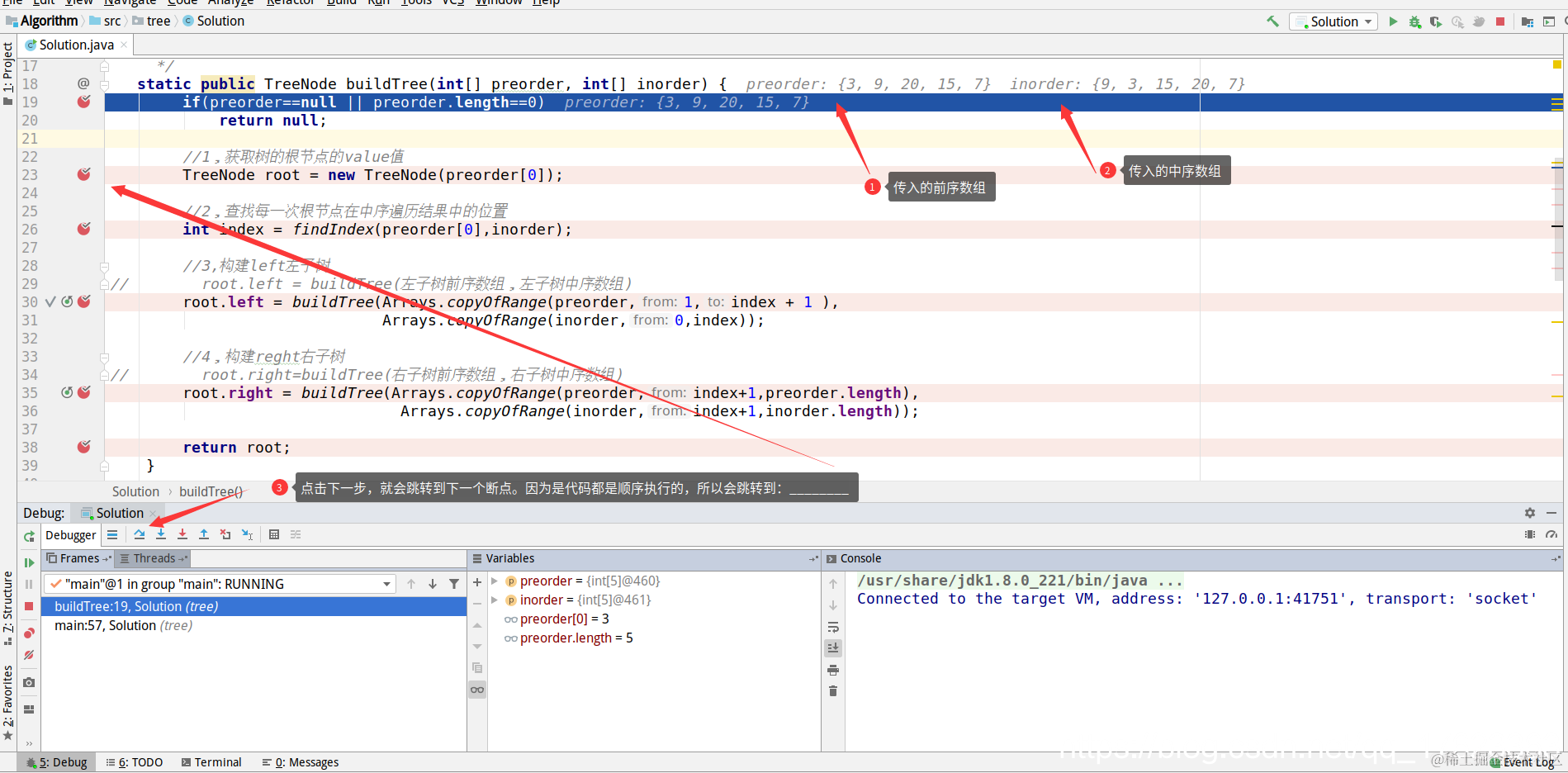
Task: Toggle the breakpoint on line 30
Action: coord(84,301)
